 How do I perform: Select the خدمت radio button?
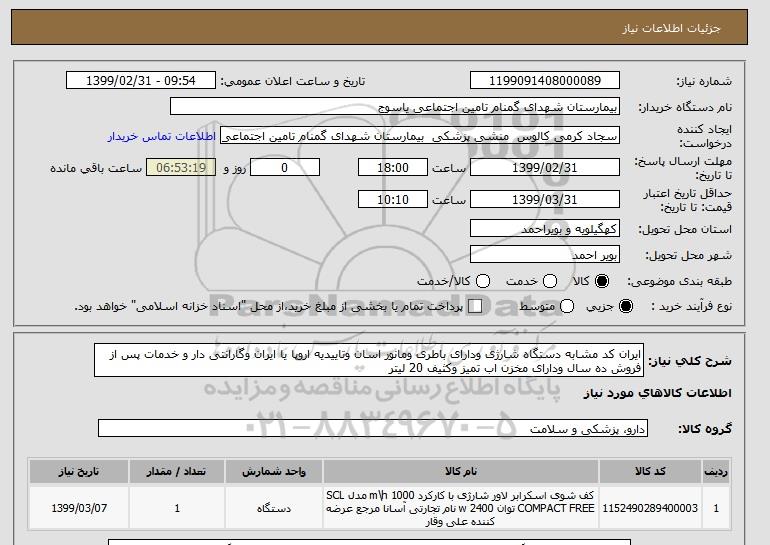coord(550,281)
